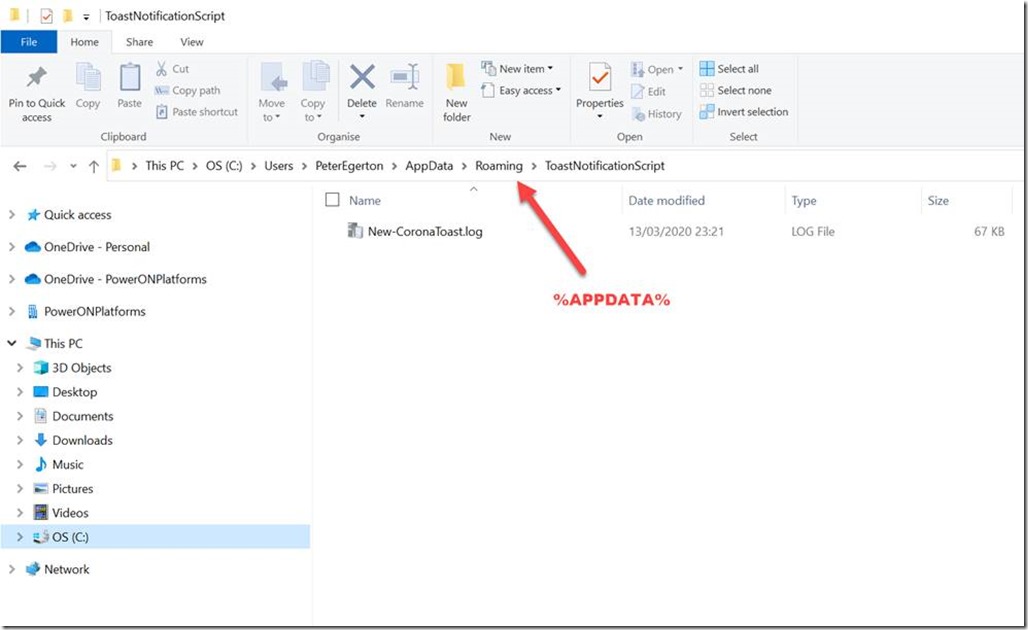Click the Copy icon in Clipboard group
This screenshot has height=630, width=1028.
coord(88,78)
